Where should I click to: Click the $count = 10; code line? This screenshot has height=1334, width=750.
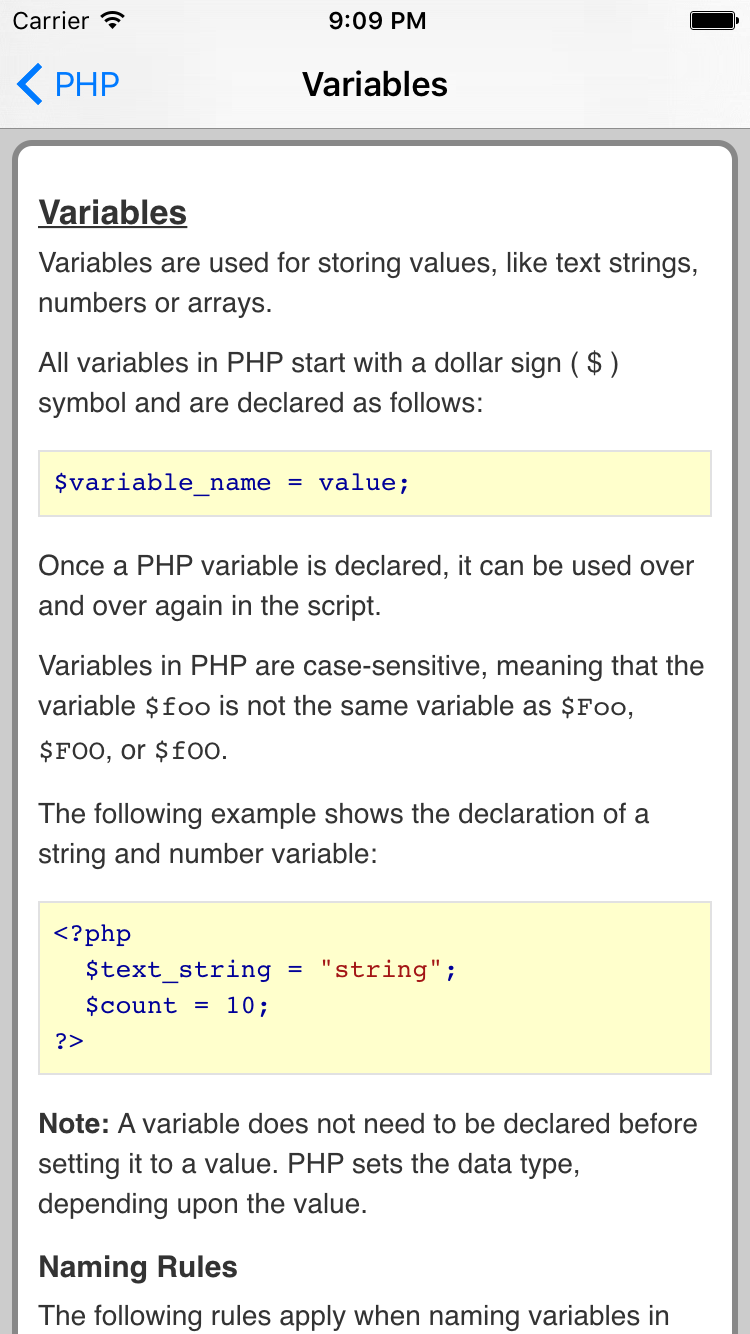pos(178,1006)
